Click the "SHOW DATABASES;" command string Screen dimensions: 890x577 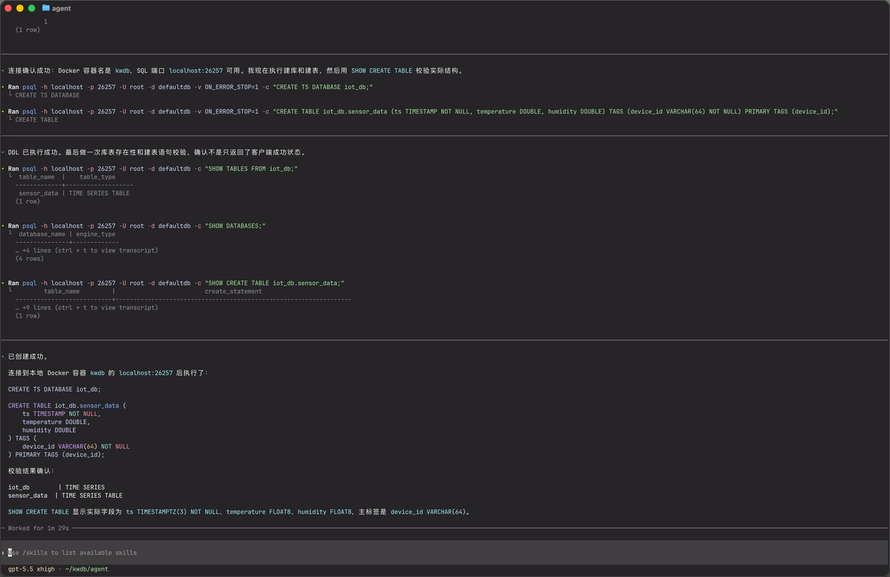(235, 226)
